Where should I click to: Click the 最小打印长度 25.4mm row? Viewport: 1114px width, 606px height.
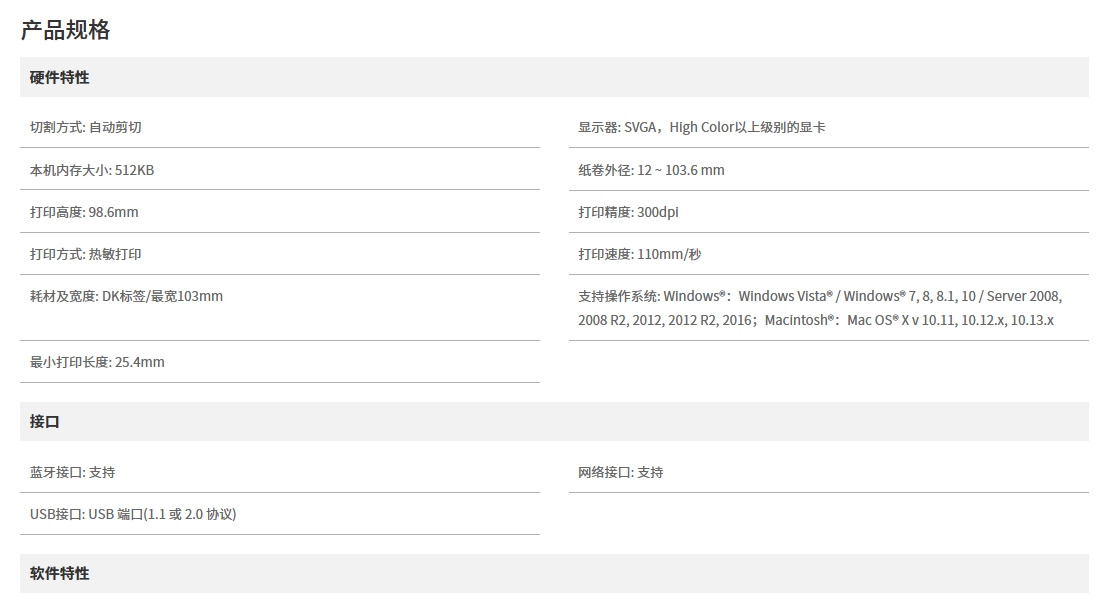tap(97, 362)
